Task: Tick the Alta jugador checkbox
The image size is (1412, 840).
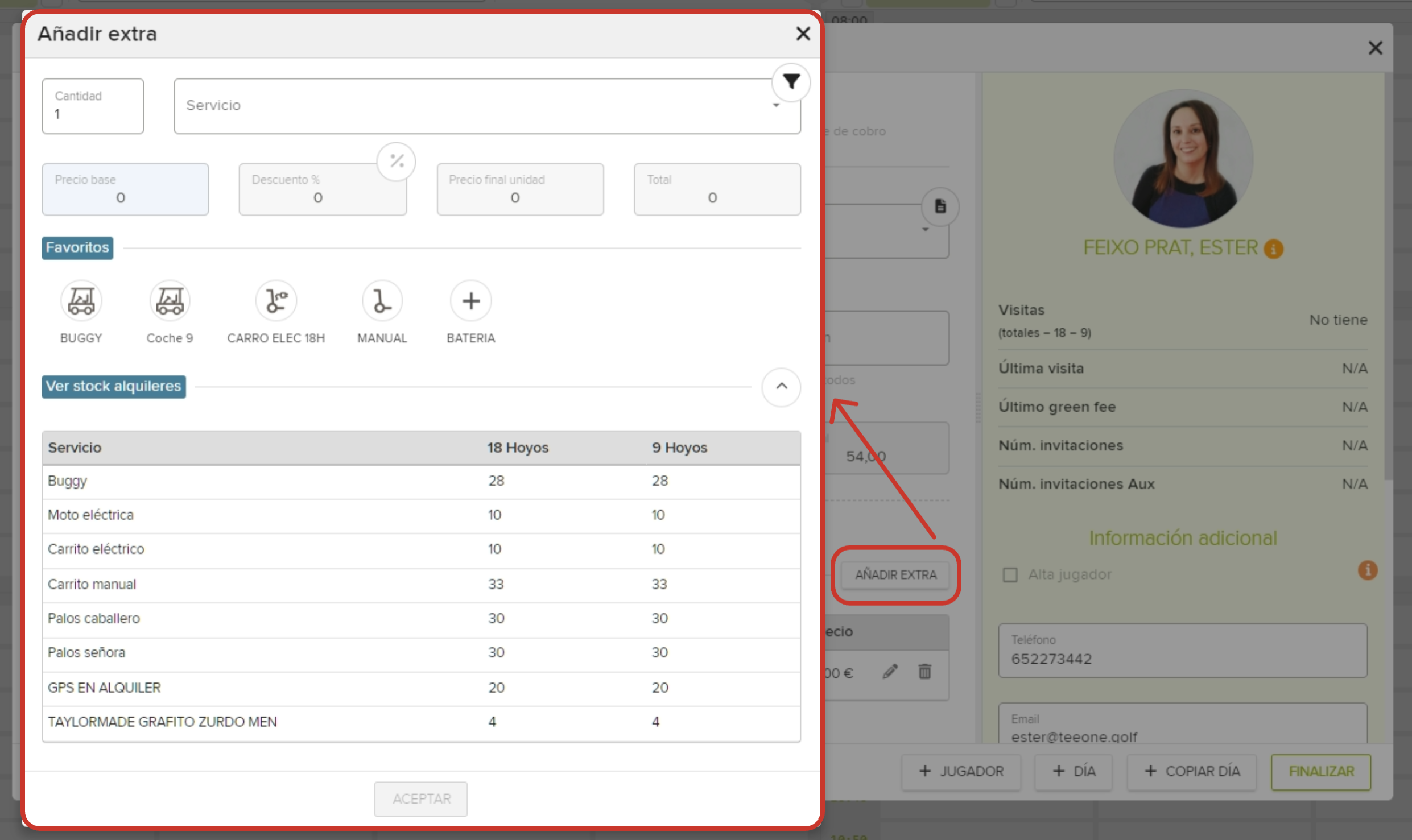Action: 1010,575
